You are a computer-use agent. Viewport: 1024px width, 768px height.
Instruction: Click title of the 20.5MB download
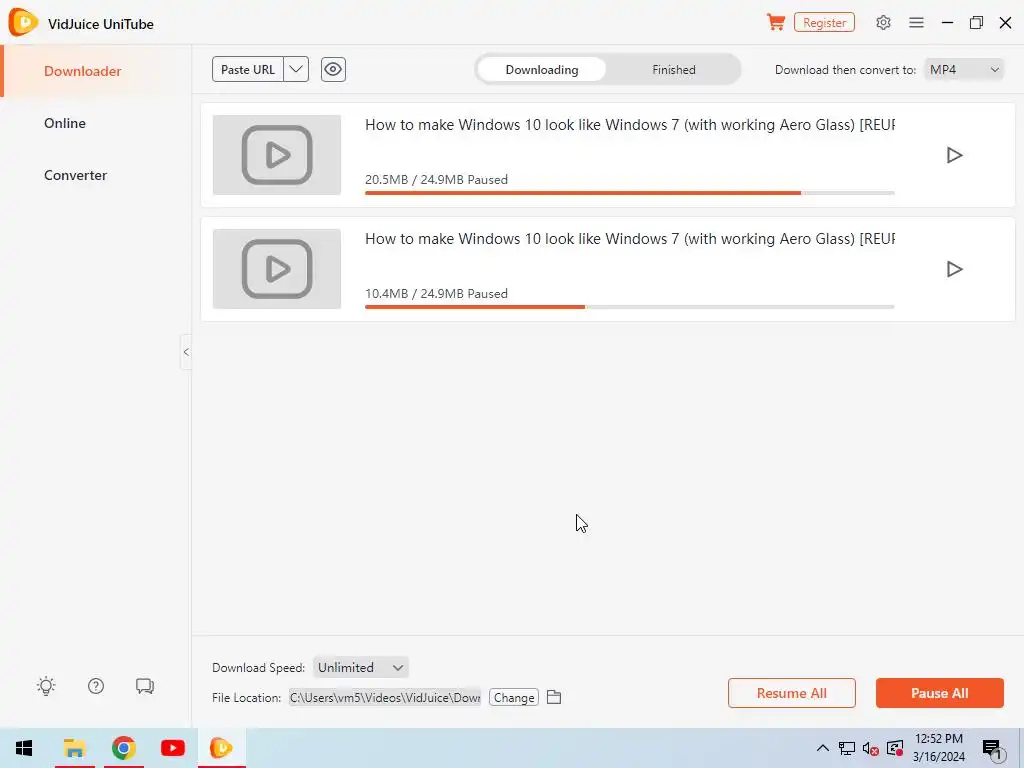coord(630,125)
